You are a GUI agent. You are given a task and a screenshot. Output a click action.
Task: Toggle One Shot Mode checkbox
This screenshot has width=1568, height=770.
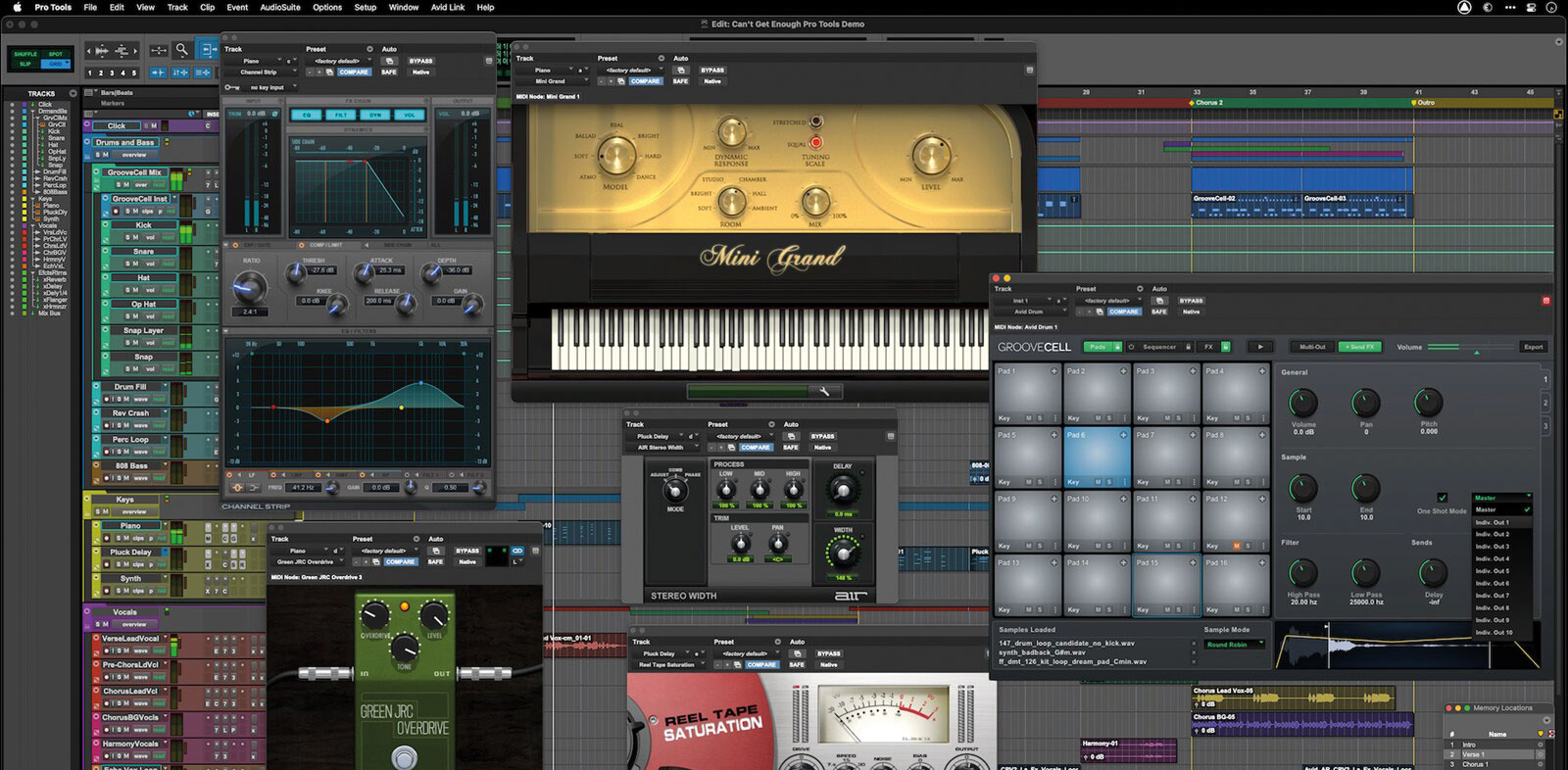point(1442,498)
